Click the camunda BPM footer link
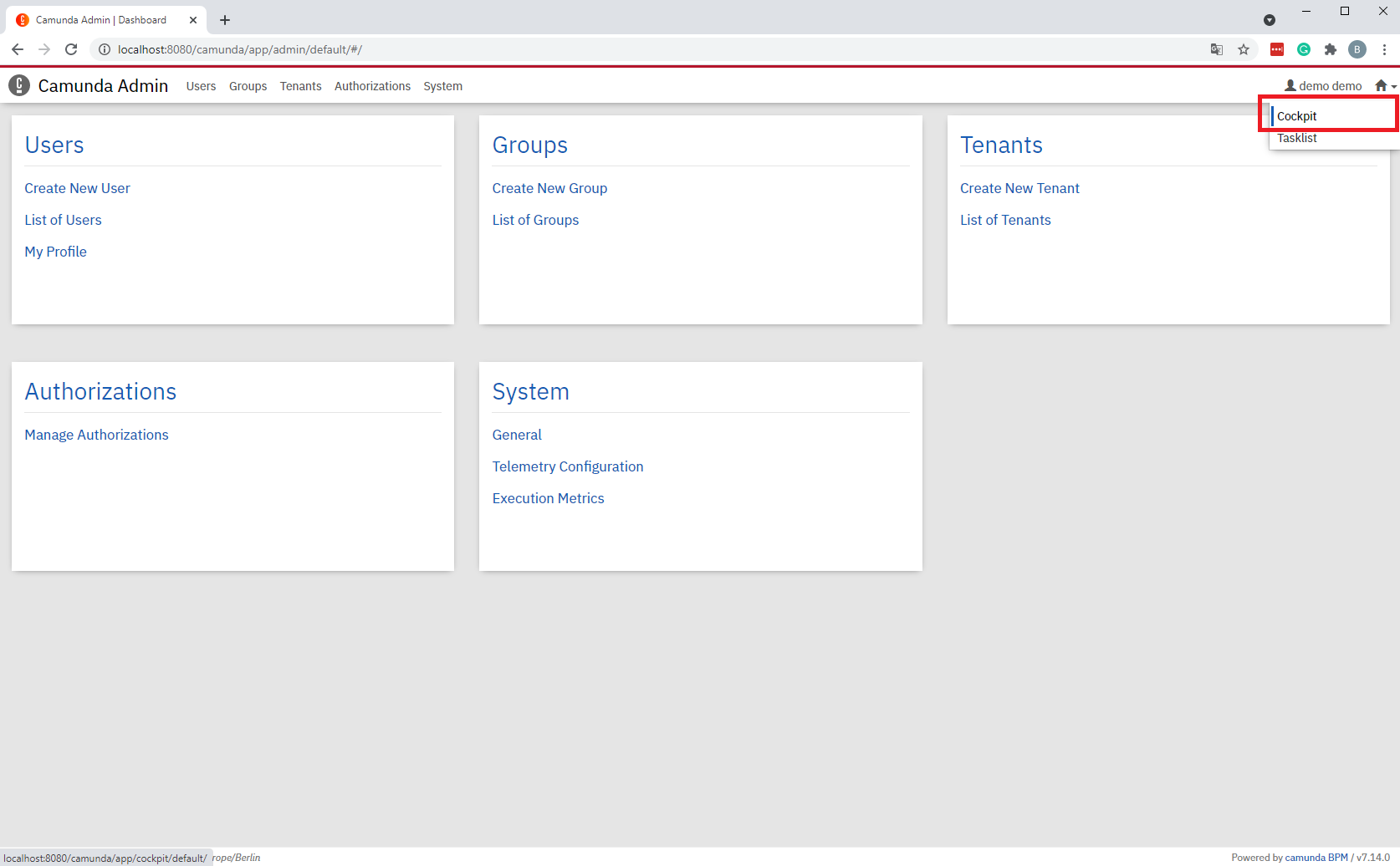Screen dimensions: 1400x866 1316,858
